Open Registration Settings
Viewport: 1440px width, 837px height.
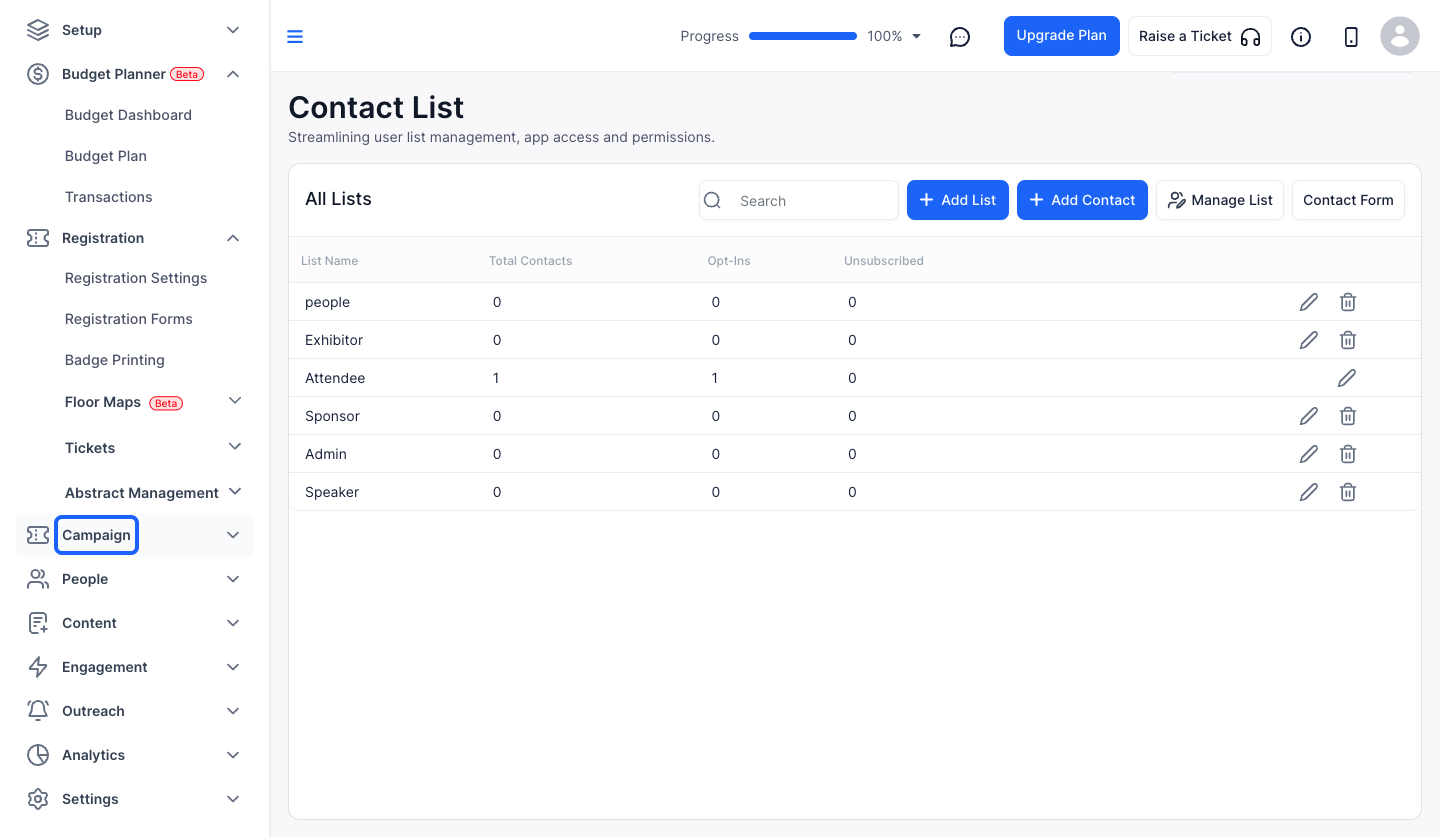tap(136, 278)
